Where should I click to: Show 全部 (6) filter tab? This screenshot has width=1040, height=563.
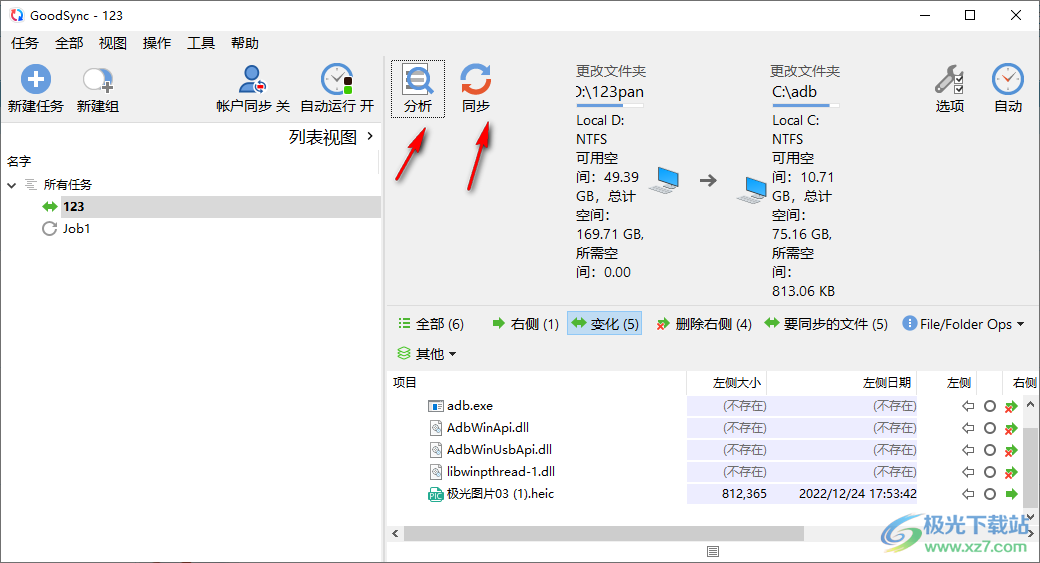coord(430,324)
